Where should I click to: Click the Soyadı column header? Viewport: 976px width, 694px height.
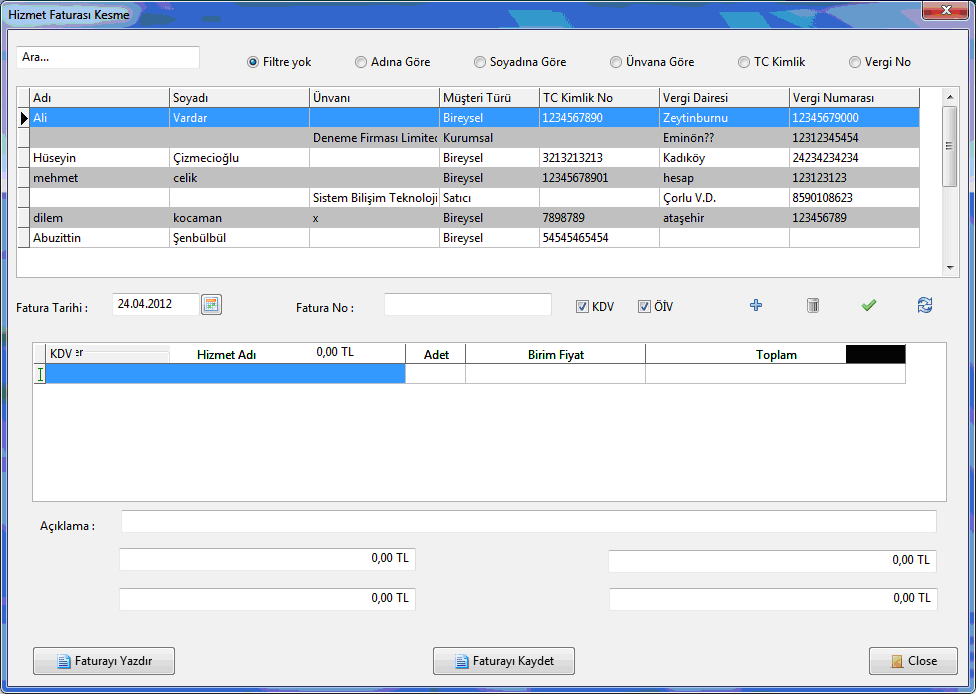coord(240,98)
